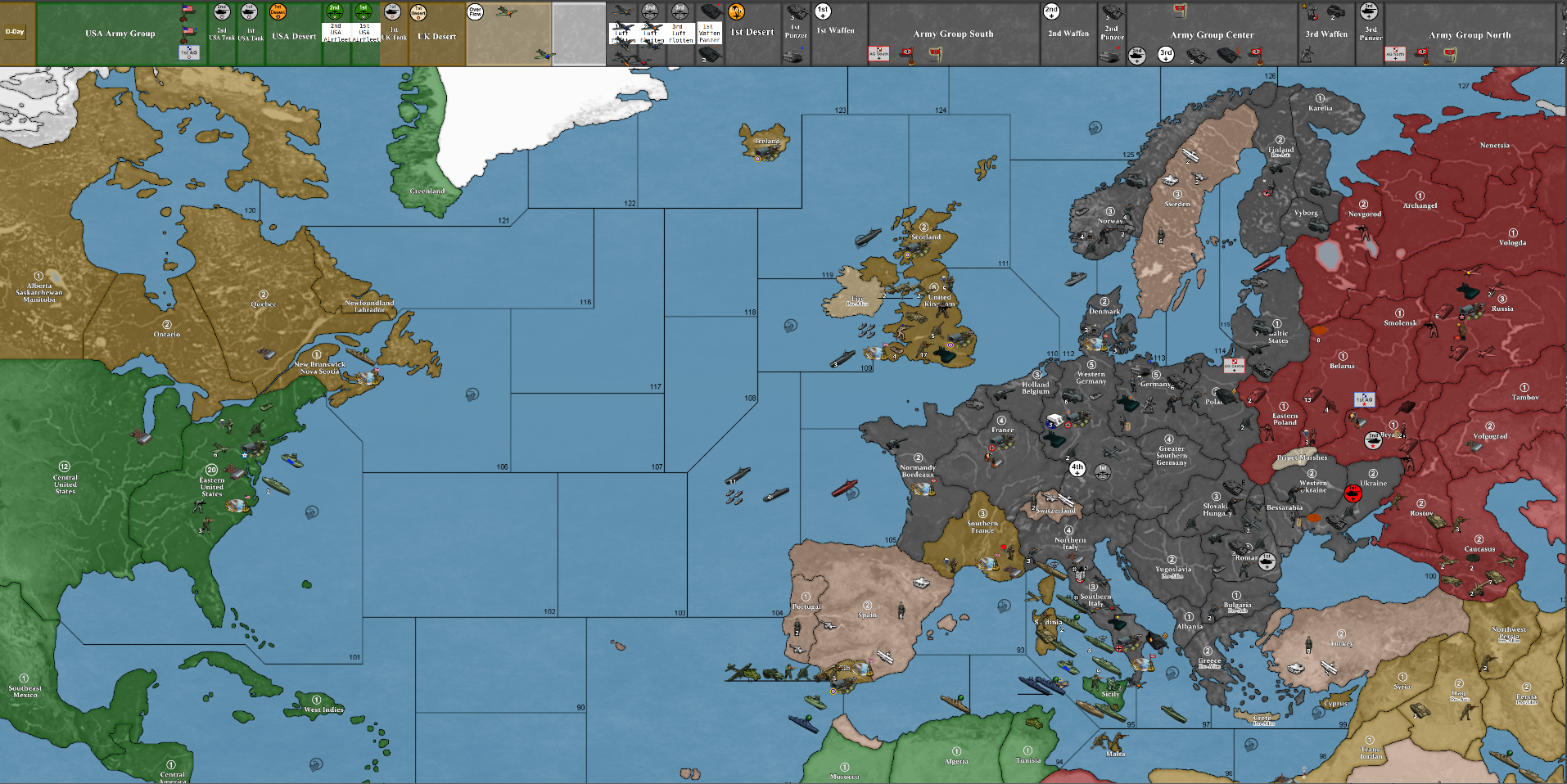Select the AG South headquarters marker
This screenshot has height=784, width=1567.
[878, 54]
